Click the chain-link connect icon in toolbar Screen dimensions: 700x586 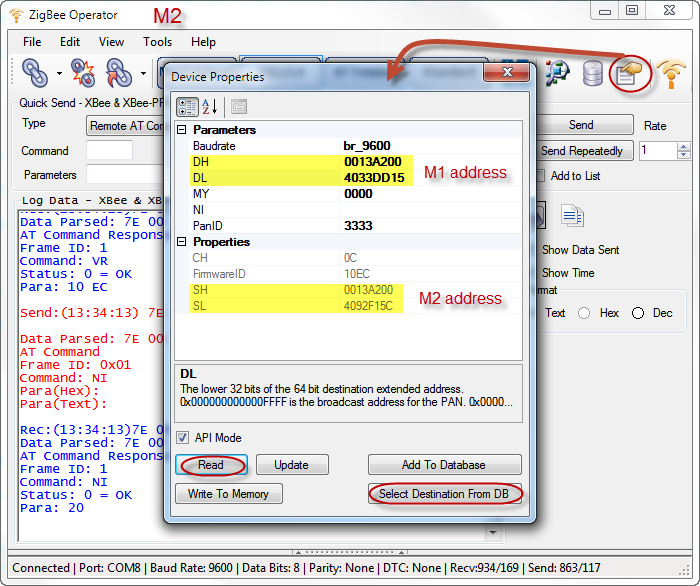[x=35, y=73]
